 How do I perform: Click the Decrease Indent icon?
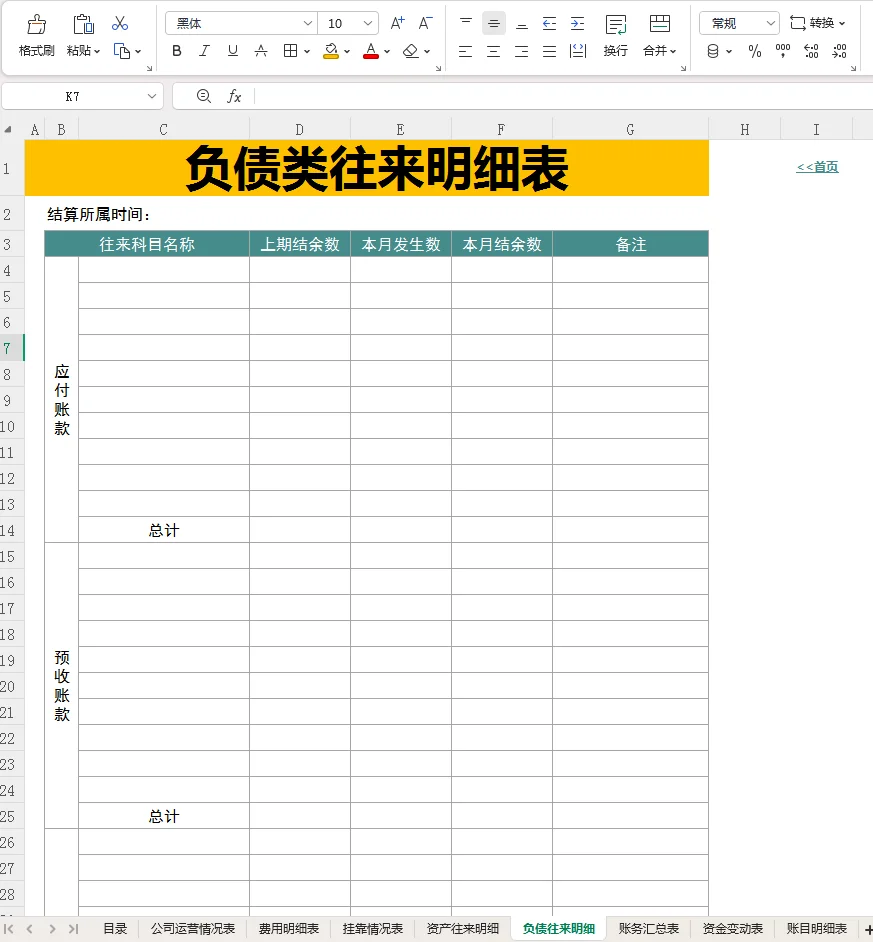[x=549, y=23]
